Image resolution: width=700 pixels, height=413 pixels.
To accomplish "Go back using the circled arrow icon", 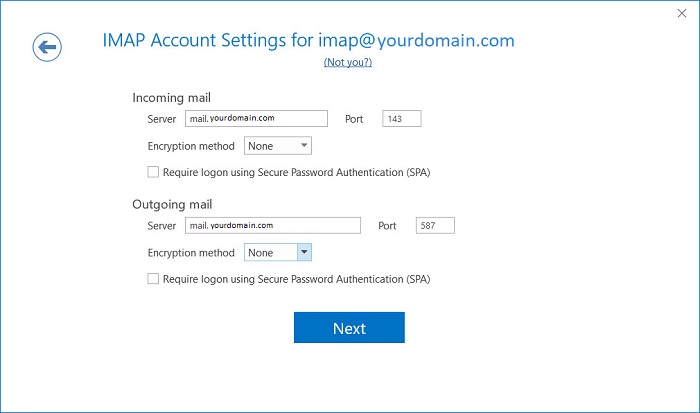I will click(x=47, y=47).
